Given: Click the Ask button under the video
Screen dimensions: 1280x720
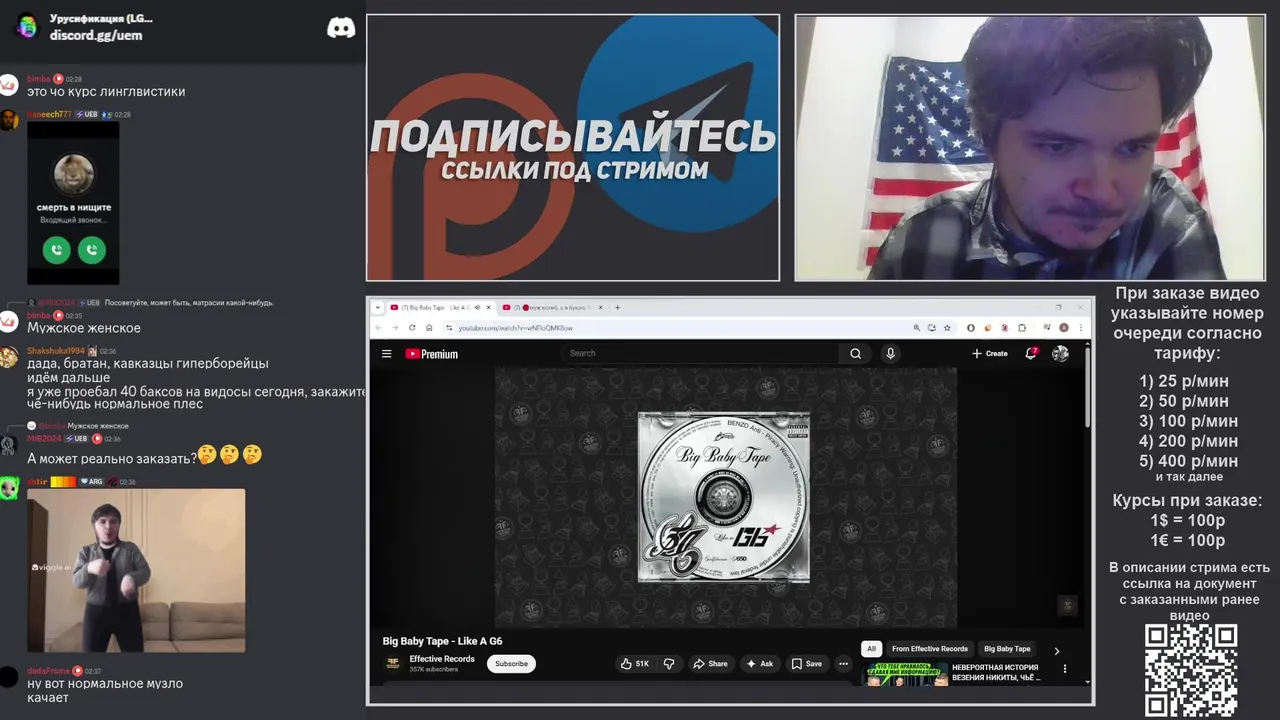Looking at the screenshot, I should pos(760,663).
